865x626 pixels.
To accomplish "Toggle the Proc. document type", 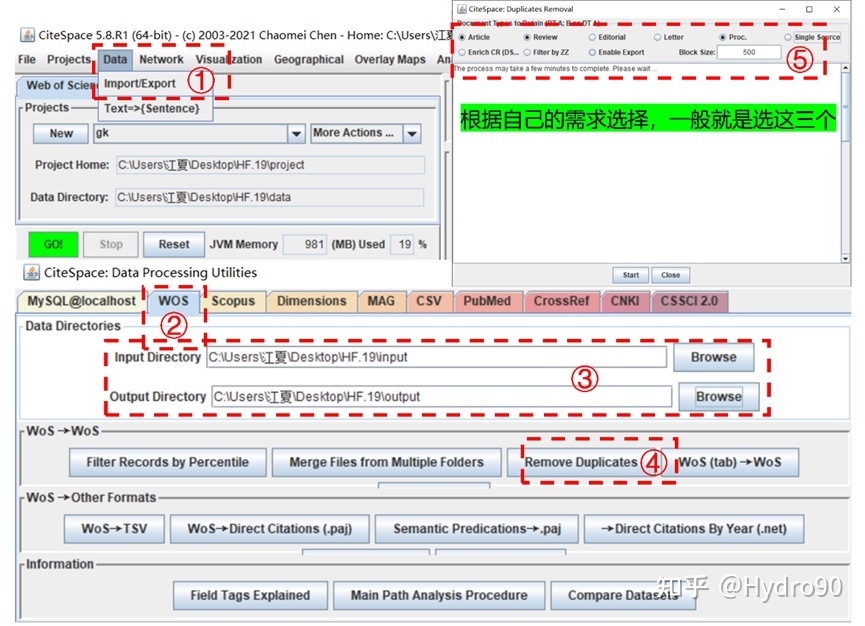I will tap(722, 38).
